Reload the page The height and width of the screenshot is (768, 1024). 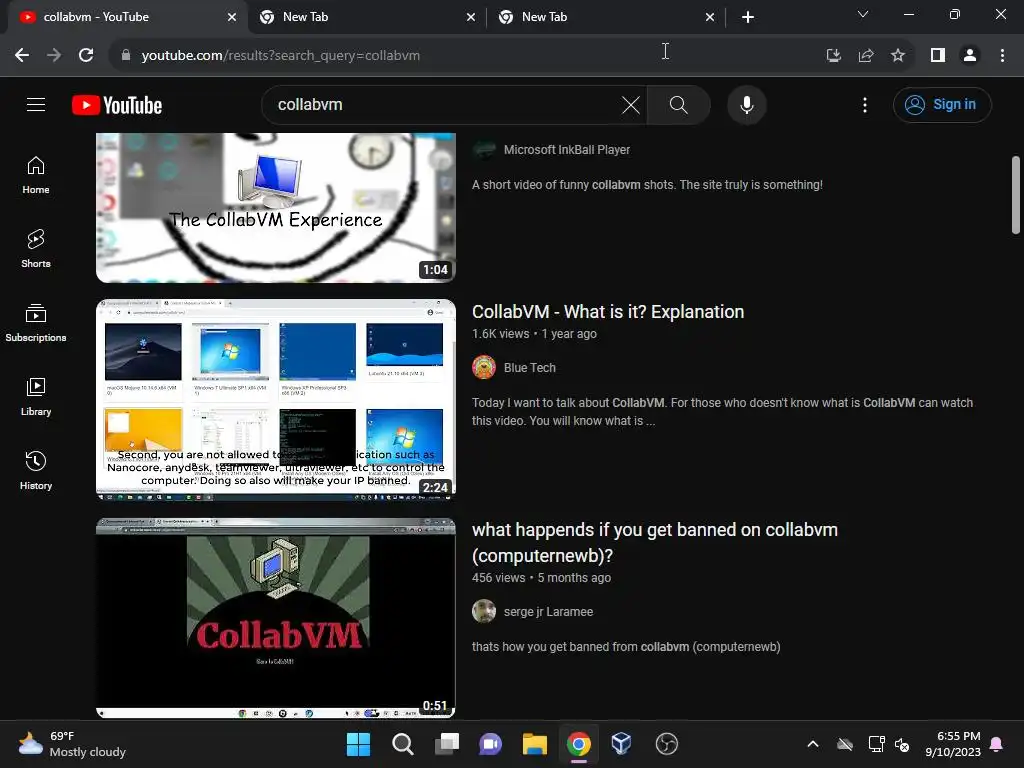tap(86, 55)
